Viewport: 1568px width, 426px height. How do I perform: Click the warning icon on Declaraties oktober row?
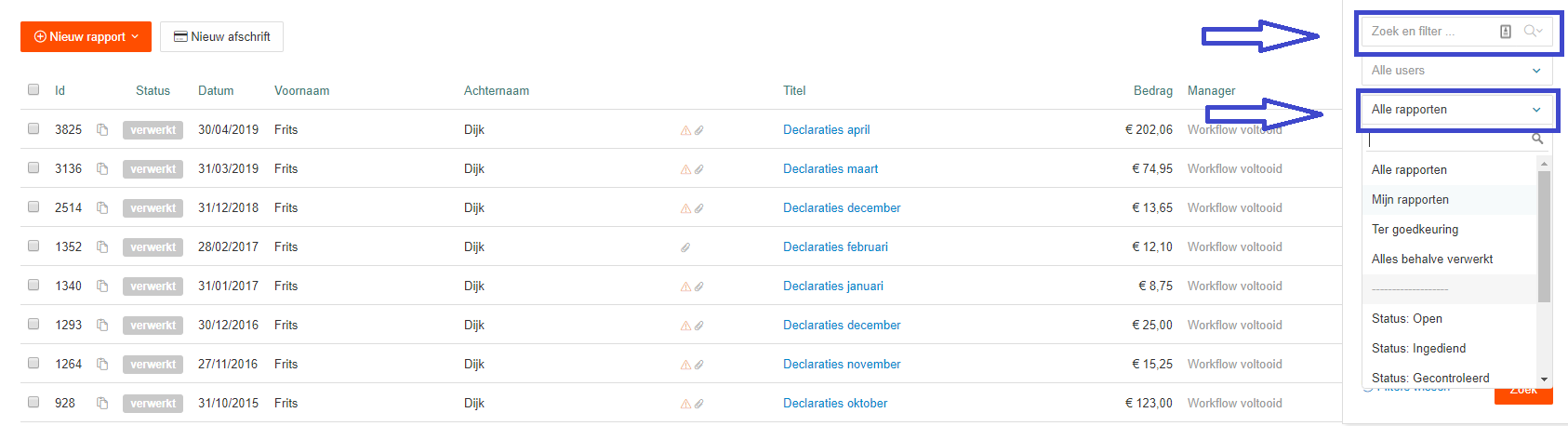tap(685, 404)
